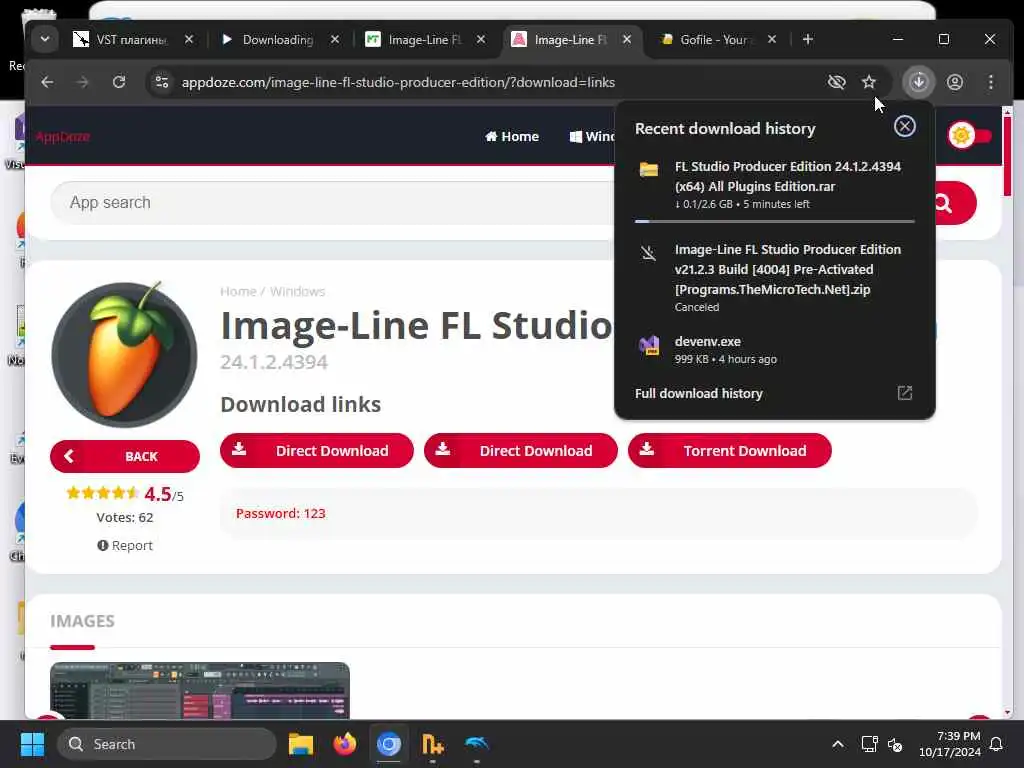Click the folder icon of the rar download
This screenshot has width=1024, height=768.
tap(648, 170)
